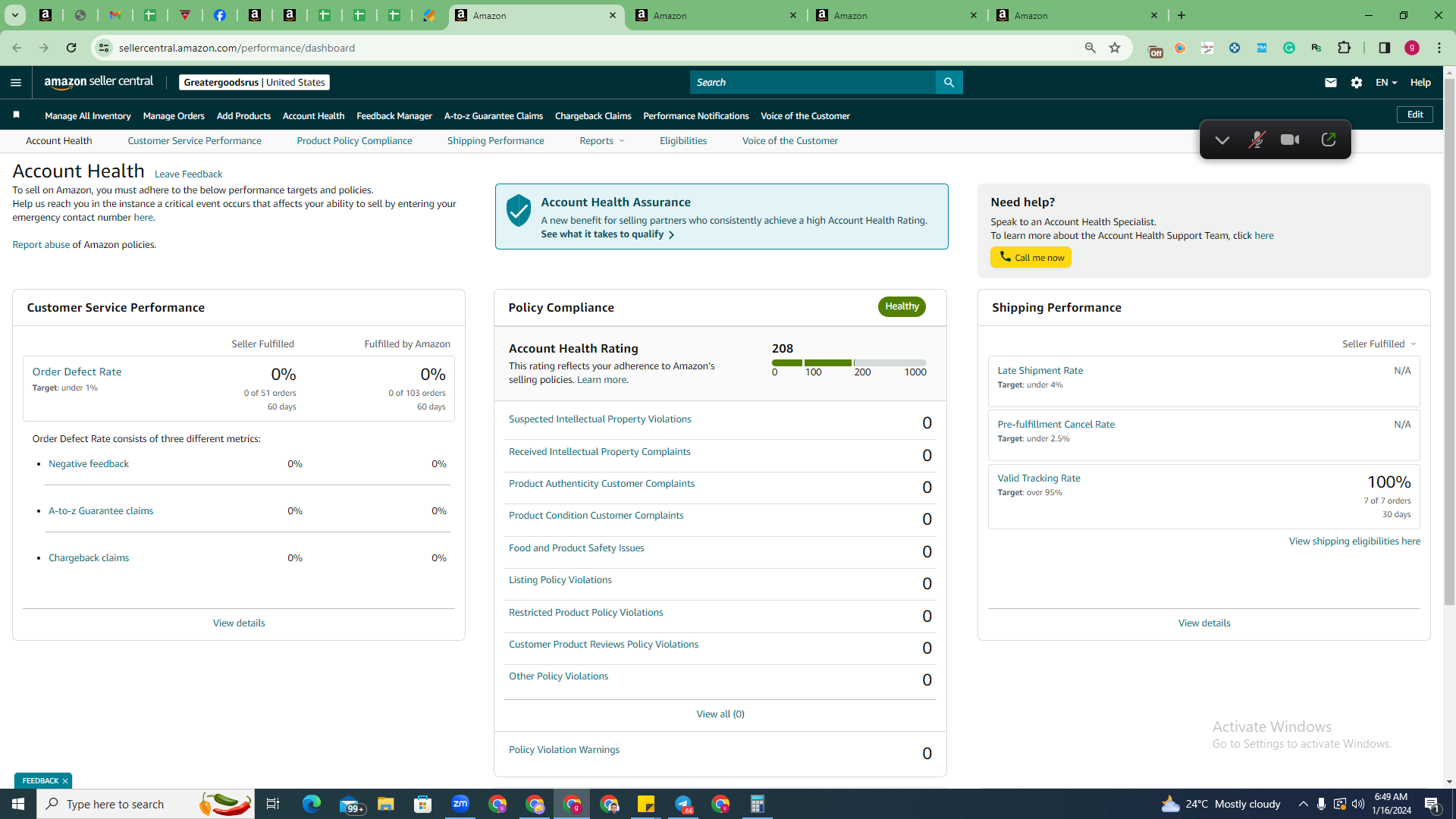The width and height of the screenshot is (1456, 819).
Task: Click the bookmark flag icon
Action: pyautogui.click(x=16, y=115)
